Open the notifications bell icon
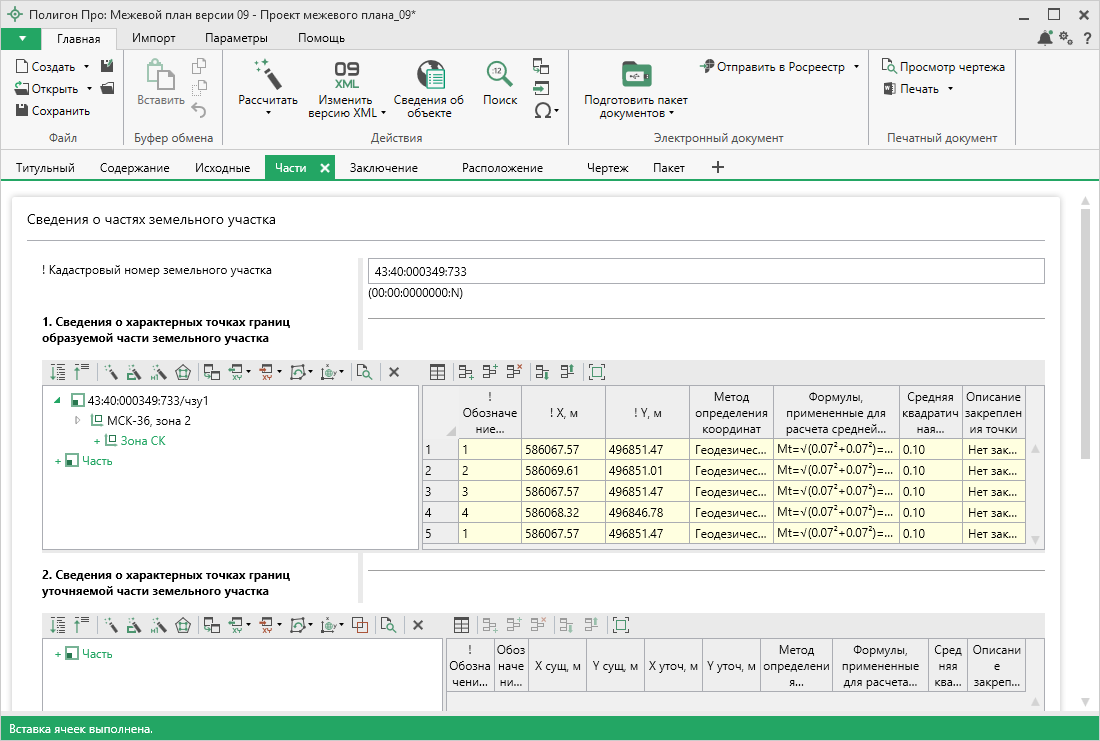The height and width of the screenshot is (741, 1100). [x=1045, y=38]
